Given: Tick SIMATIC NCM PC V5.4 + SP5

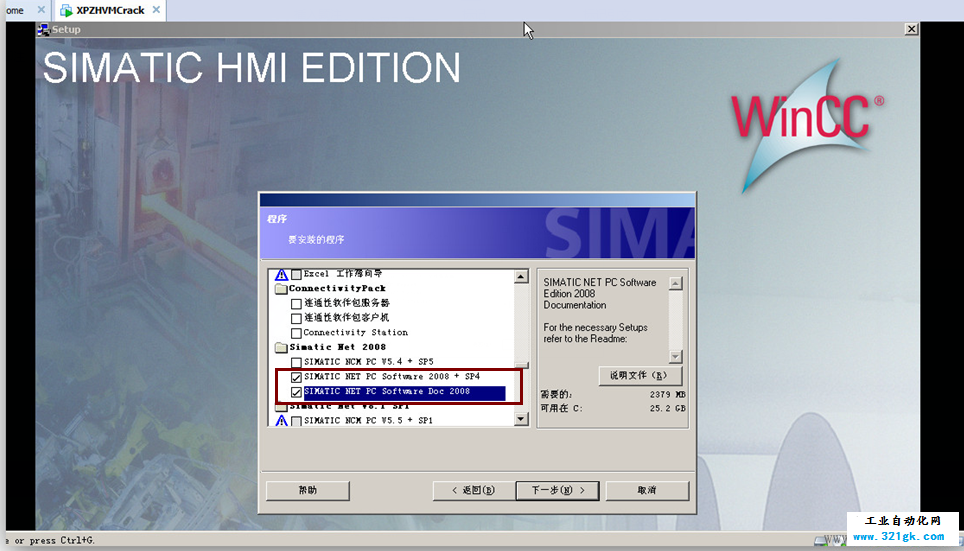Looking at the screenshot, I should pos(296,362).
